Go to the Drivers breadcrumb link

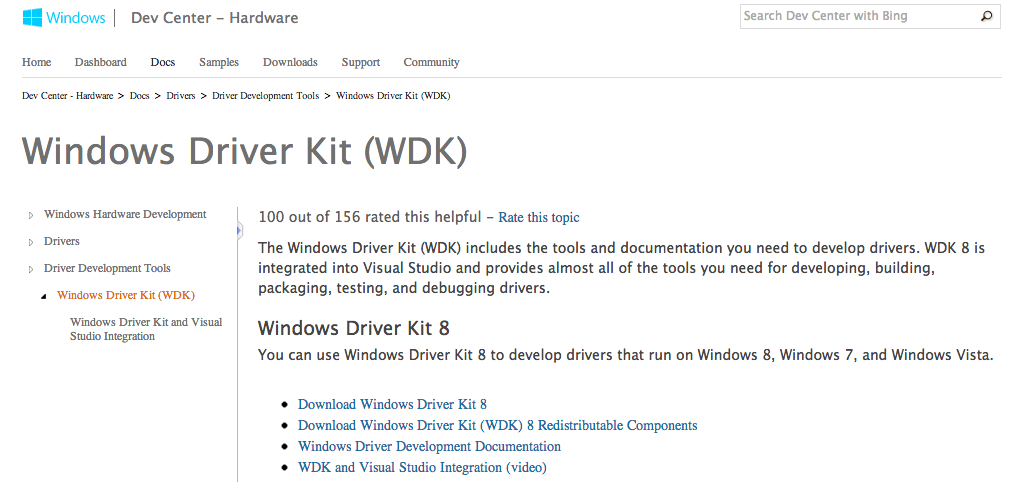click(181, 96)
